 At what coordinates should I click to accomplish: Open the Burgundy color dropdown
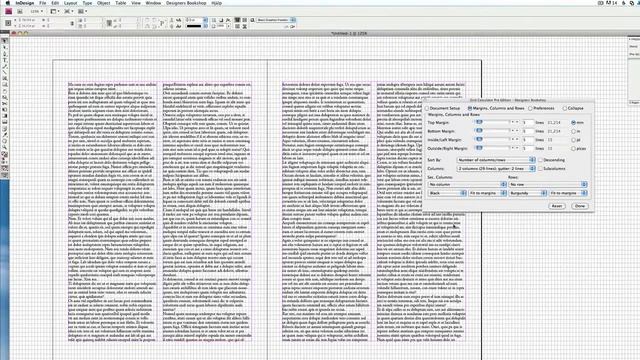pyautogui.click(x=528, y=193)
